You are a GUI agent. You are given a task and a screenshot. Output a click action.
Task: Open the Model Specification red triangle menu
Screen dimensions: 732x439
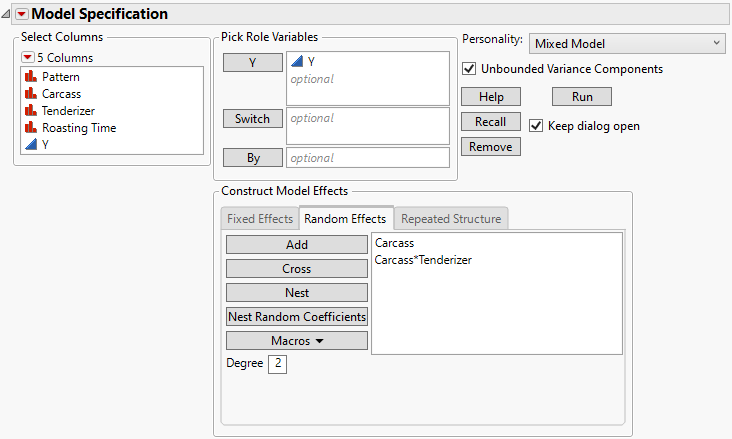[x=21, y=14]
